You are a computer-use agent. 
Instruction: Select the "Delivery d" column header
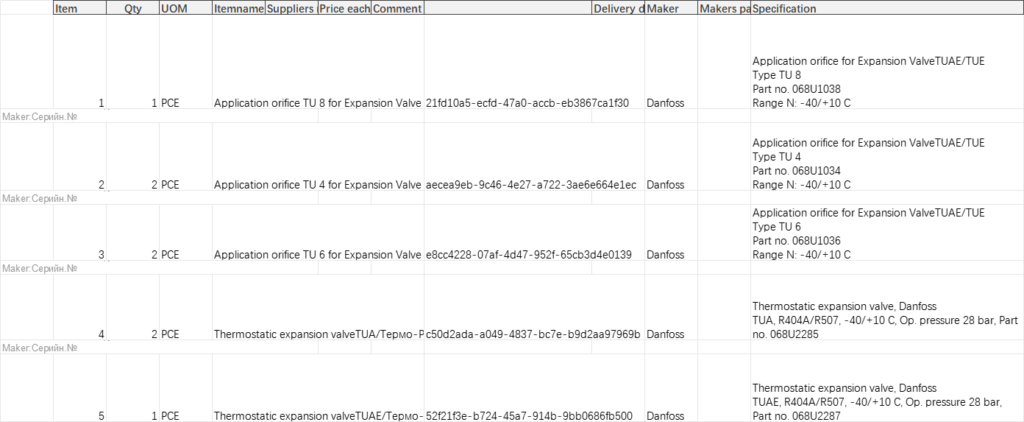click(x=617, y=9)
